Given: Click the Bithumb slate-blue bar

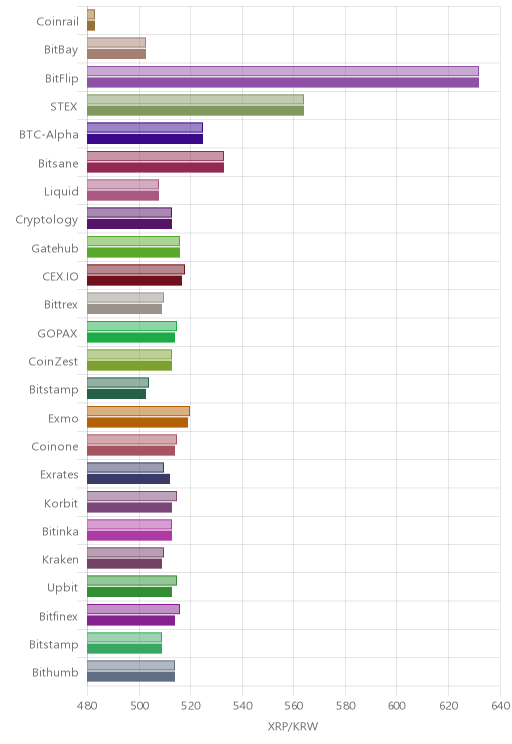Looking at the screenshot, I should click(x=131, y=677).
